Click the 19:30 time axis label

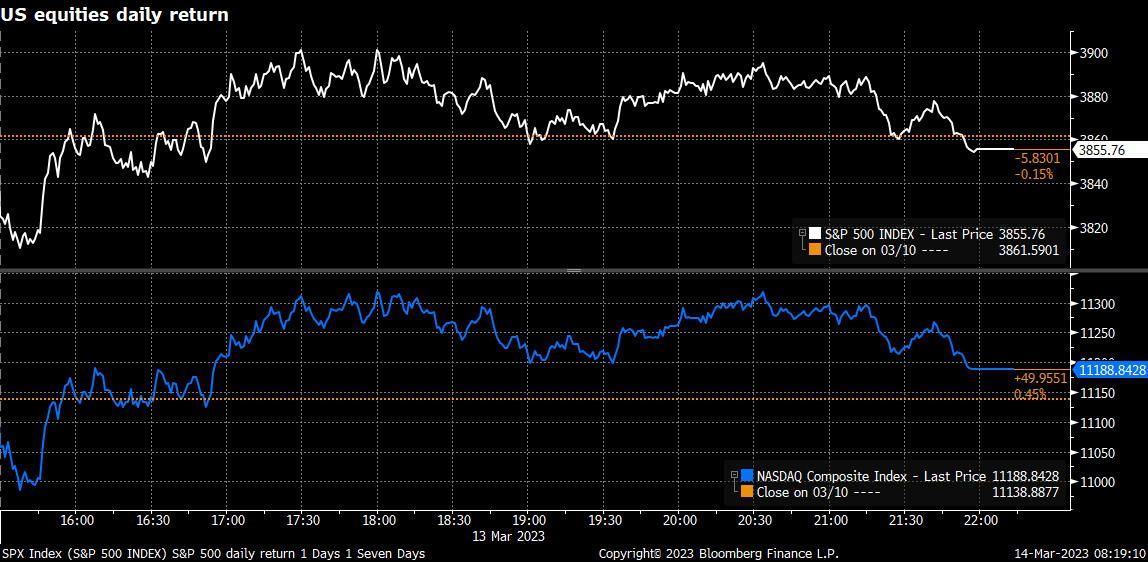pyautogui.click(x=604, y=520)
